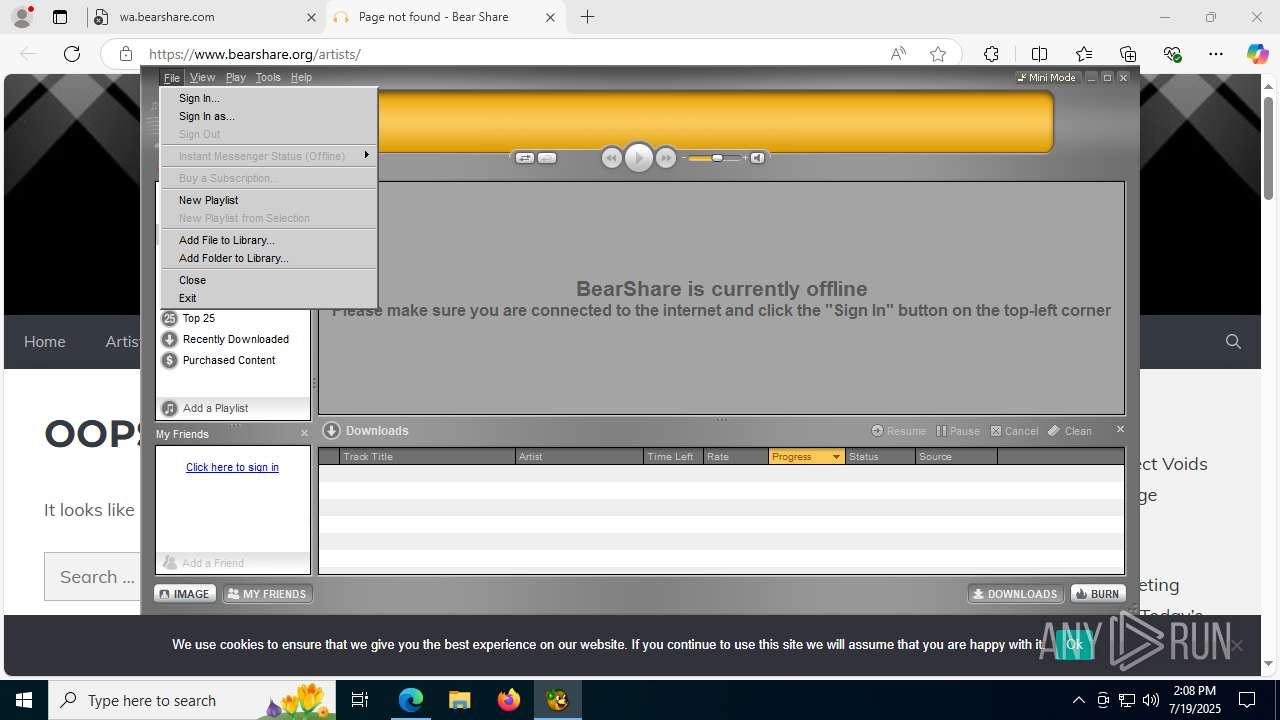Switch to the wa.bearshare.com tab
1280x720 pixels.
204,17
